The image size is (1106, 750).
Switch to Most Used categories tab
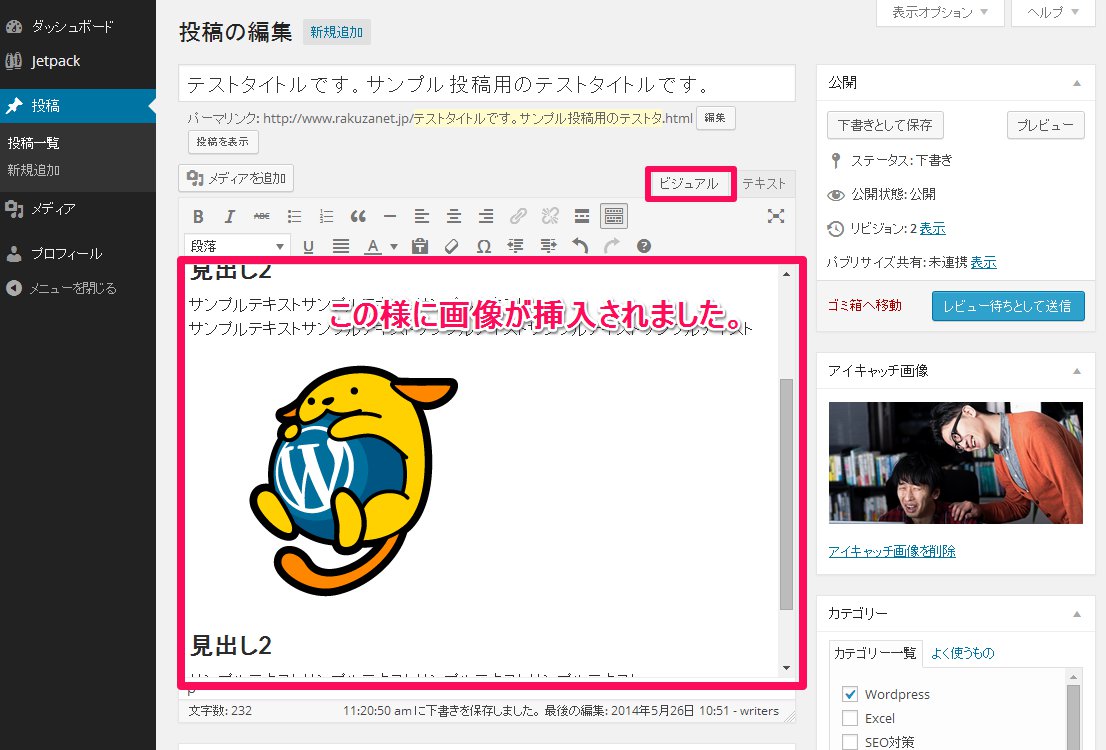click(963, 653)
